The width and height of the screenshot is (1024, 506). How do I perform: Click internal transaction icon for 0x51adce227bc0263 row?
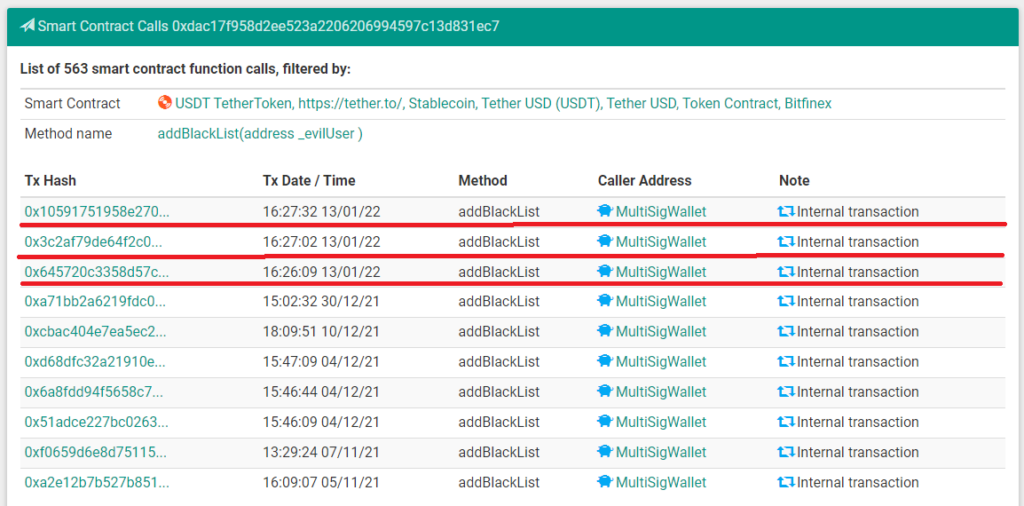786,422
